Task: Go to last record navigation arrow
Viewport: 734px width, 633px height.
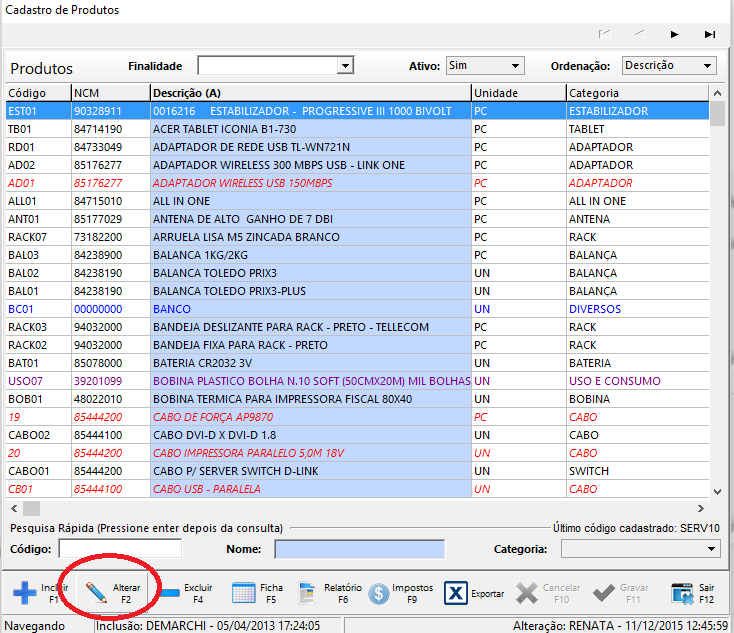Action: 710,34
